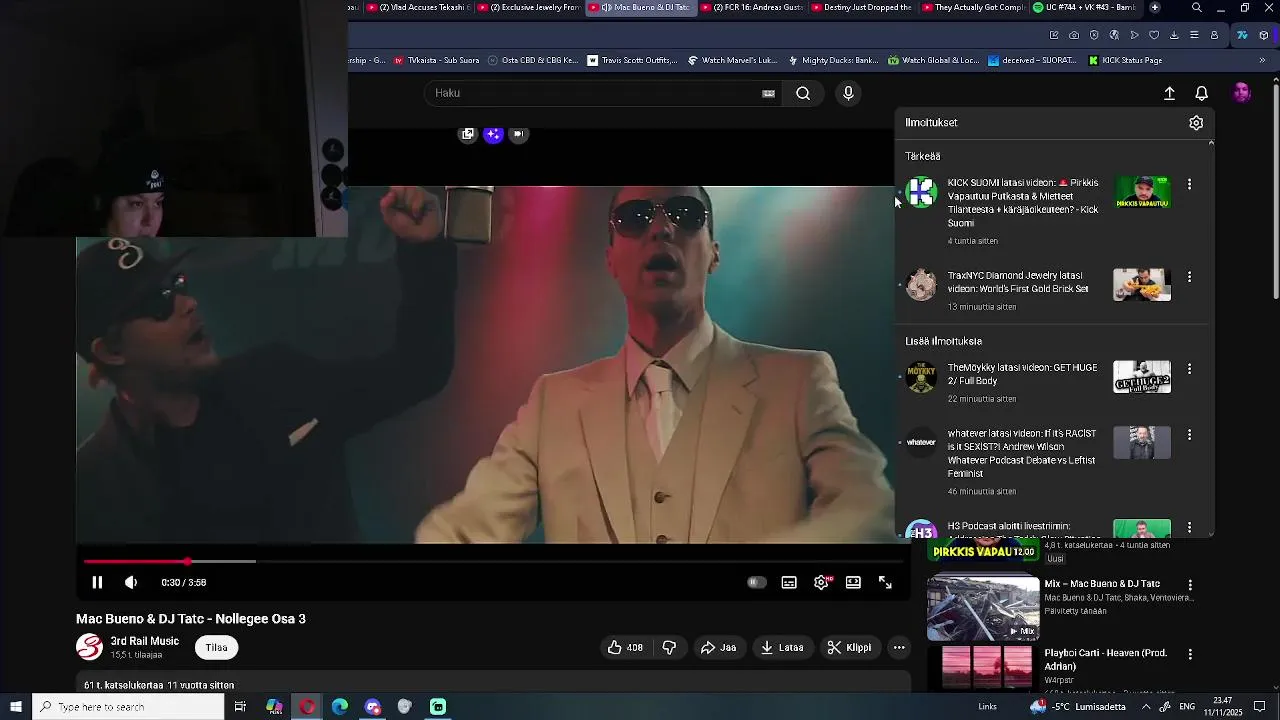
Task: Open the 3rd Rail Music channel avatar
Action: [x=89, y=647]
